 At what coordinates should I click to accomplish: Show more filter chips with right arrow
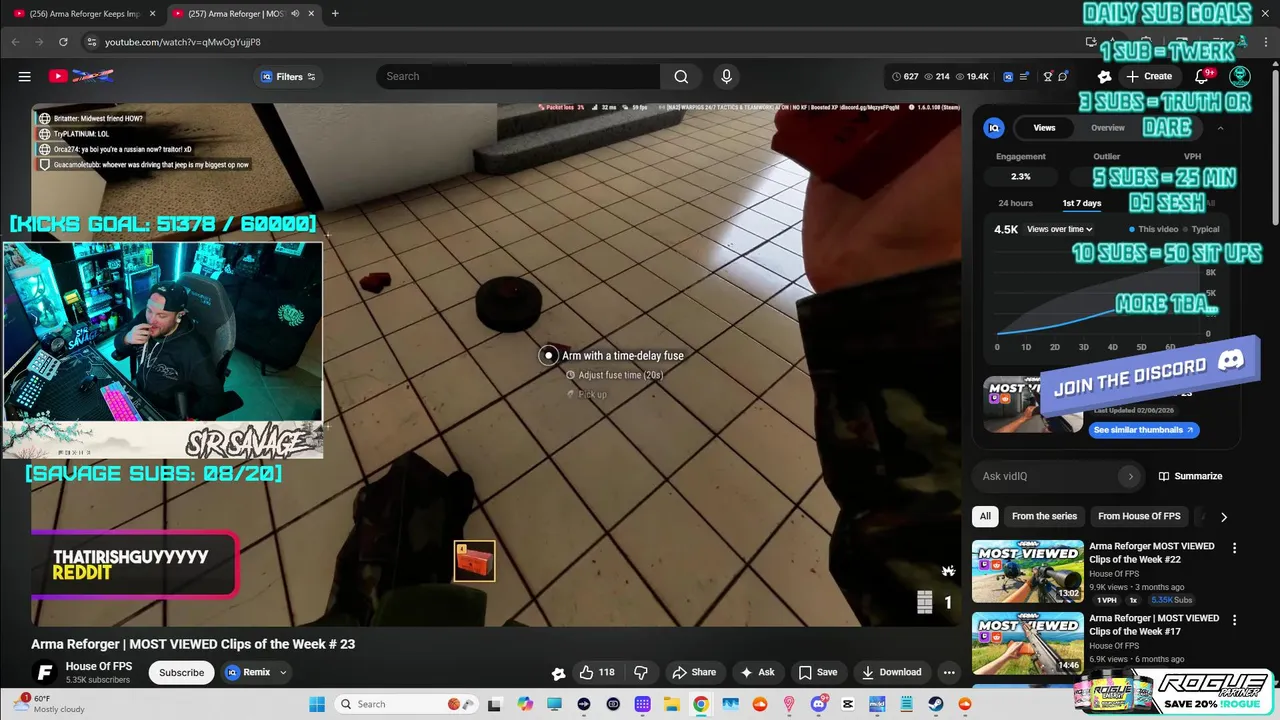(1223, 517)
